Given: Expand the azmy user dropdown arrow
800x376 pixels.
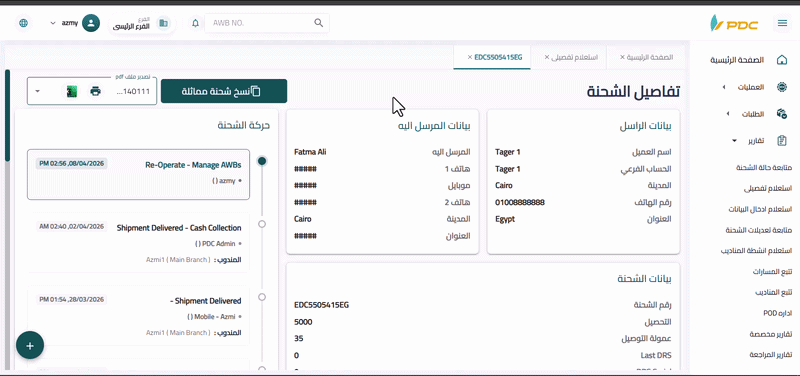Looking at the screenshot, I should (53, 23).
